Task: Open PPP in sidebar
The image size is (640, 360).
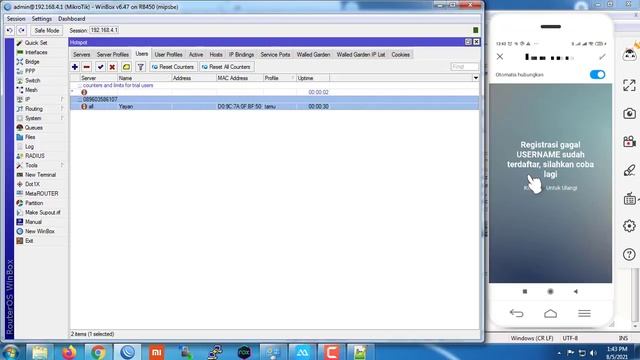Action: coord(30,71)
